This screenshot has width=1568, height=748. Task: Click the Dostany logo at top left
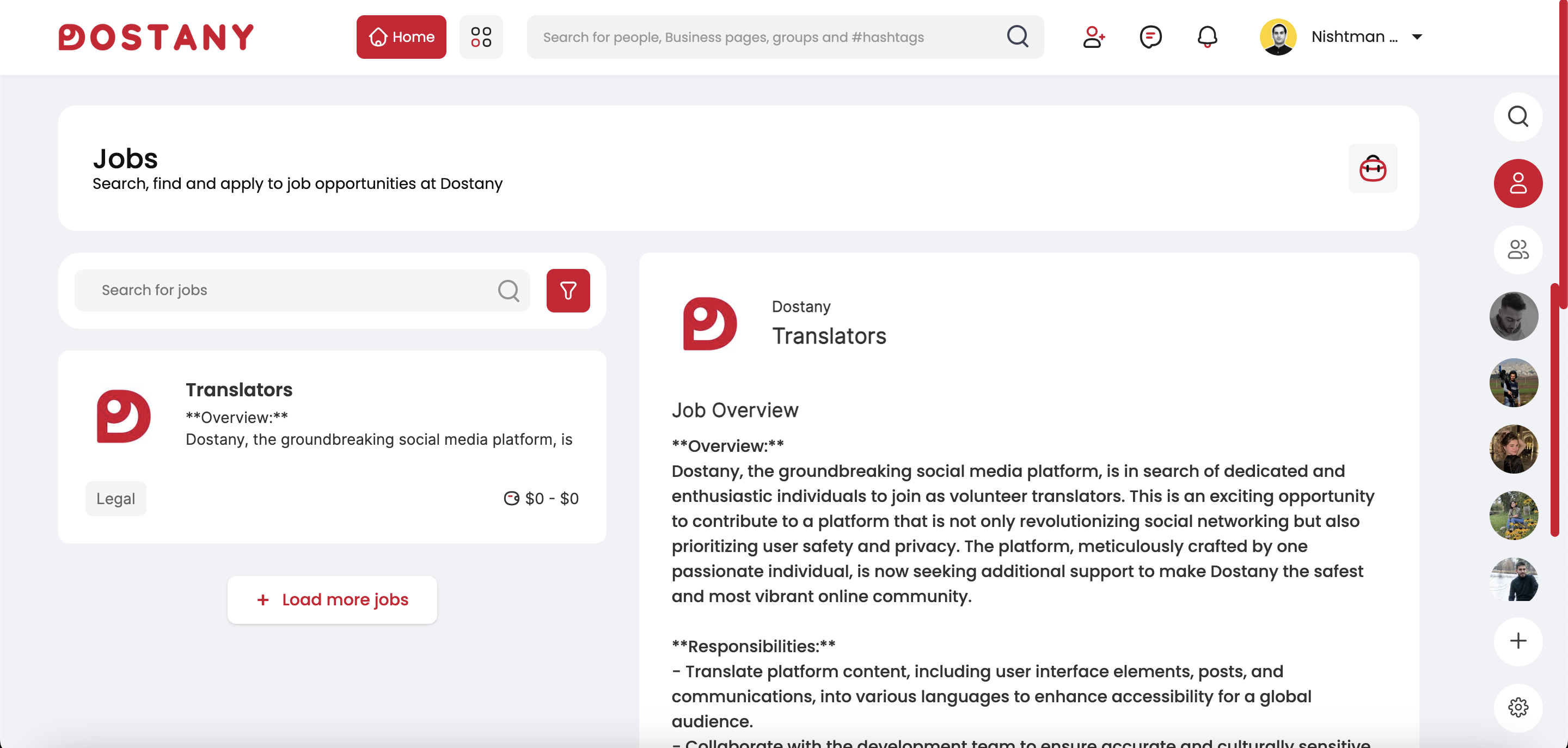coord(156,37)
